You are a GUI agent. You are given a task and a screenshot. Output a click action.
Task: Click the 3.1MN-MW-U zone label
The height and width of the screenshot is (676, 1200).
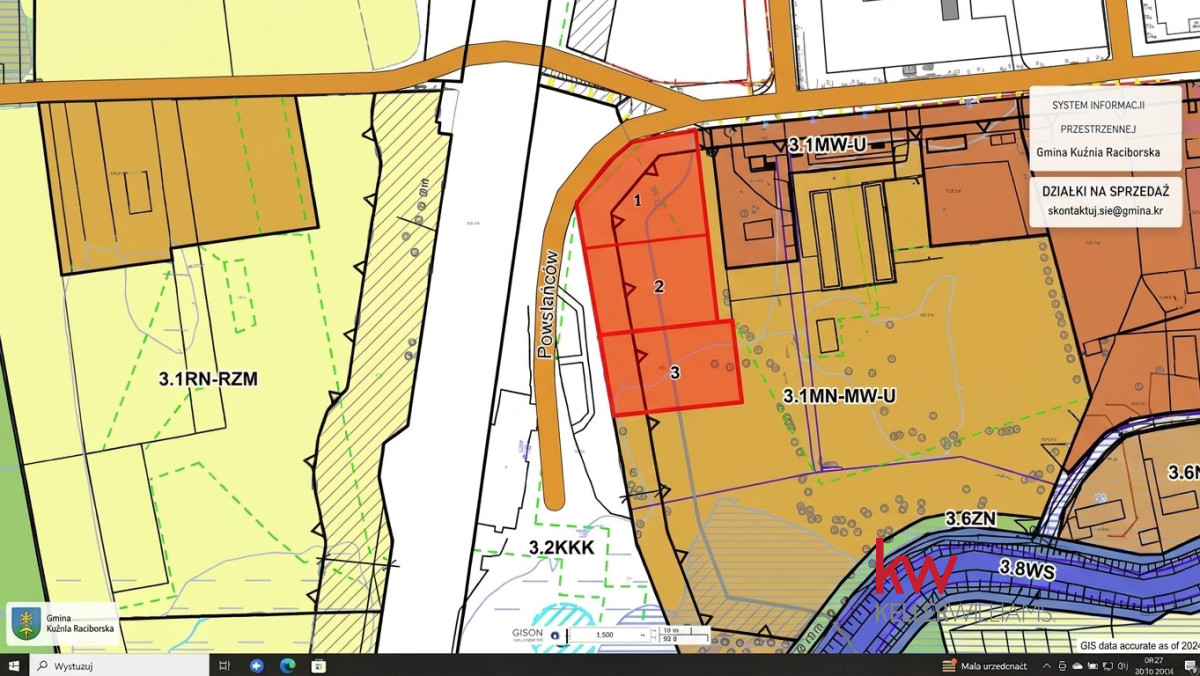838,396
